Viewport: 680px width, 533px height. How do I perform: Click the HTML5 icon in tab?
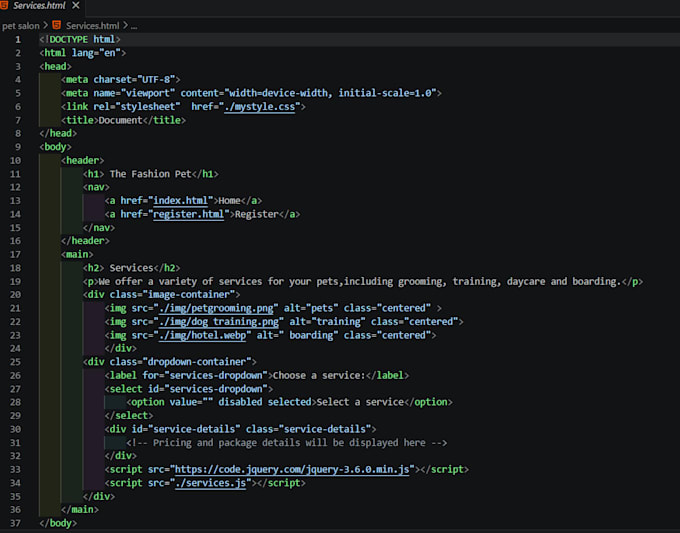click(4, 5)
